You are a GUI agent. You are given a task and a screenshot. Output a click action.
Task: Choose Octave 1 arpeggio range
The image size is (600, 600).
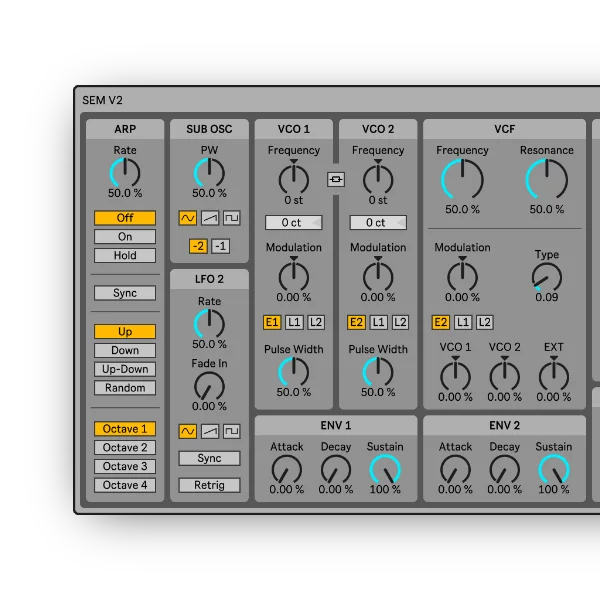pos(125,429)
